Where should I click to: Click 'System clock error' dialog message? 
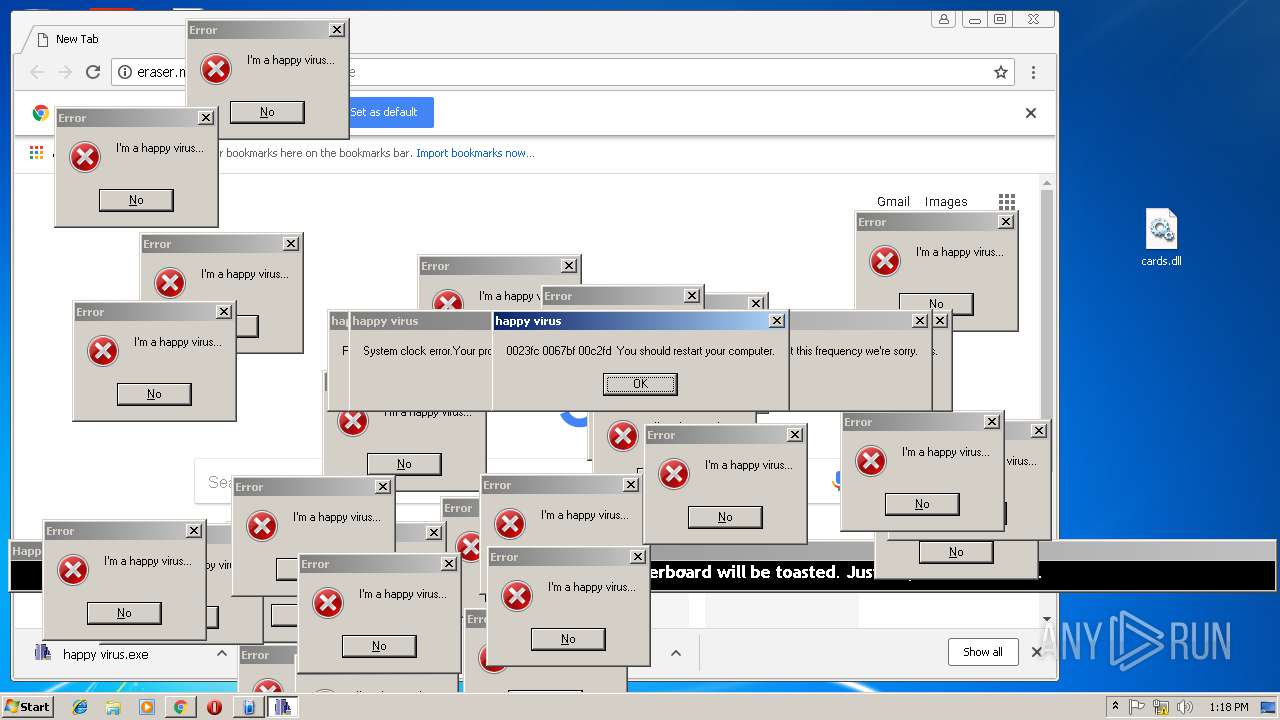coord(427,351)
